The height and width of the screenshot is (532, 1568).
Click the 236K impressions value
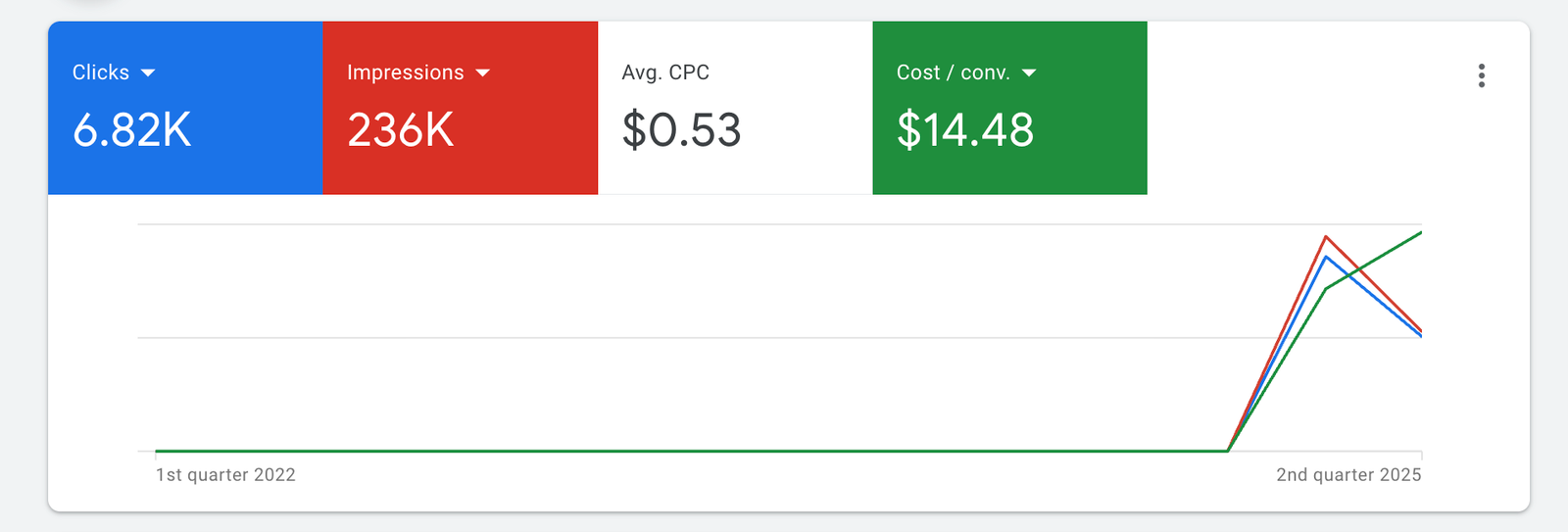[x=401, y=130]
